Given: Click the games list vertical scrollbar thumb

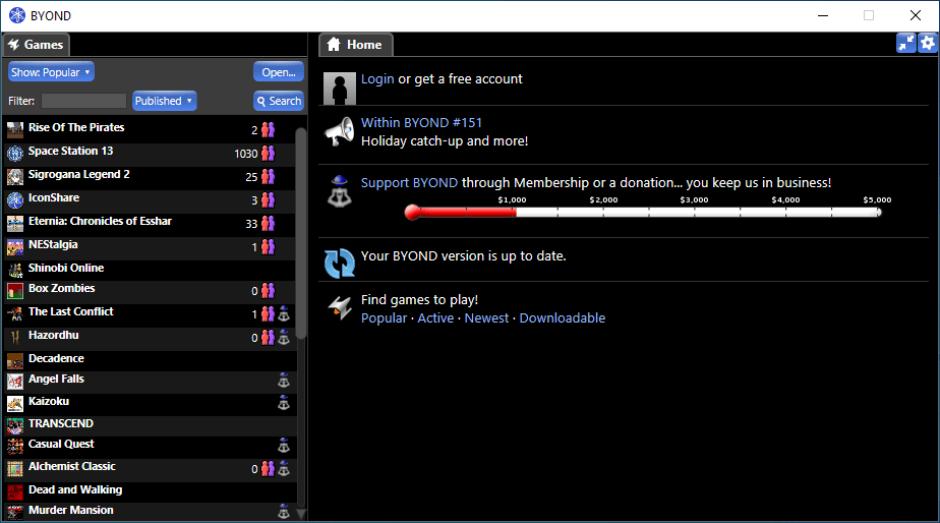Looking at the screenshot, I should 301,234.
